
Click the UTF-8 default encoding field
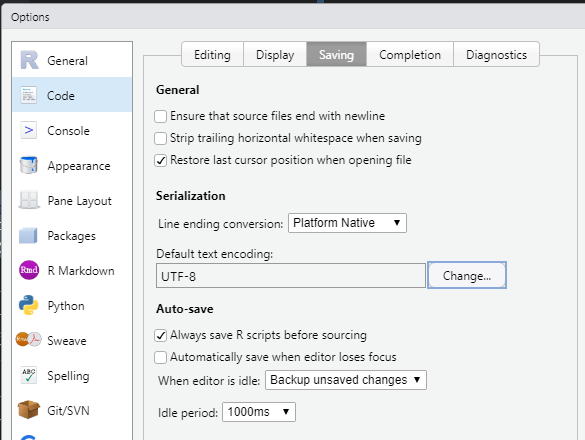(291, 276)
